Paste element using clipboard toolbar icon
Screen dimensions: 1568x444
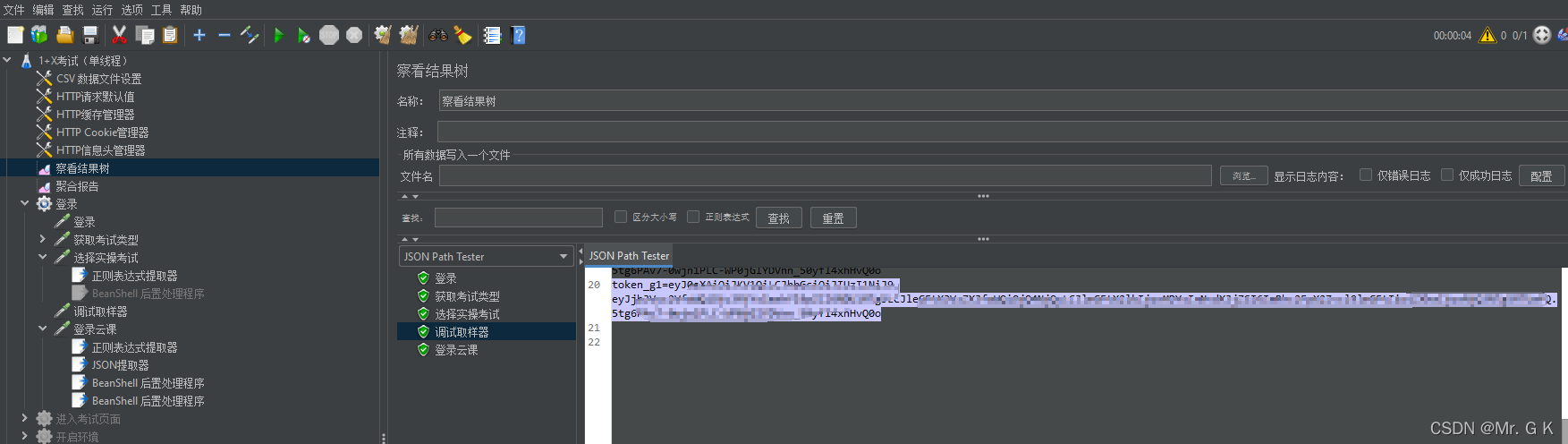pyautogui.click(x=169, y=35)
